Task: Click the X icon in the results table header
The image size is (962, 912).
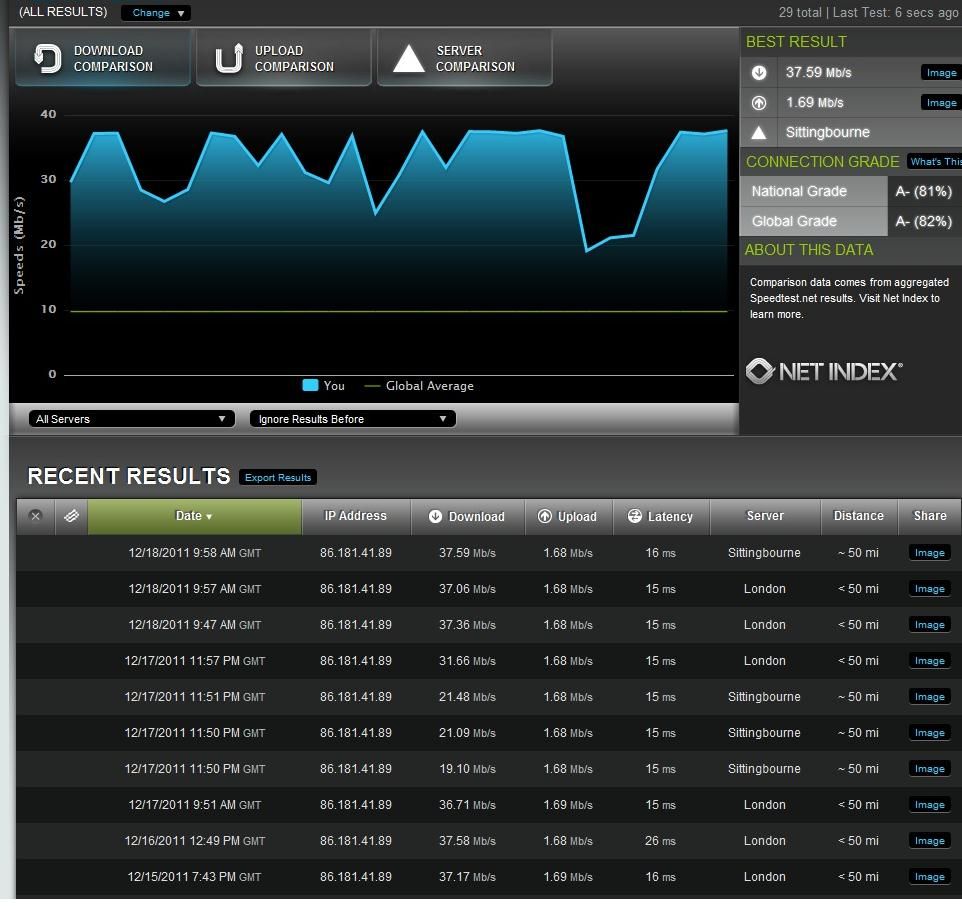Action: pyautogui.click(x=36, y=516)
